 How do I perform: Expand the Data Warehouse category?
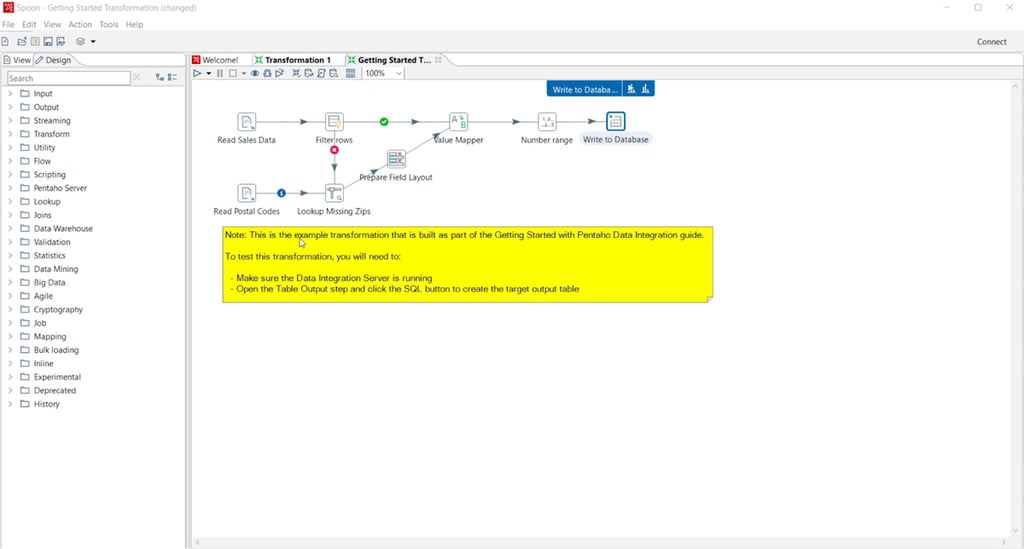point(10,229)
